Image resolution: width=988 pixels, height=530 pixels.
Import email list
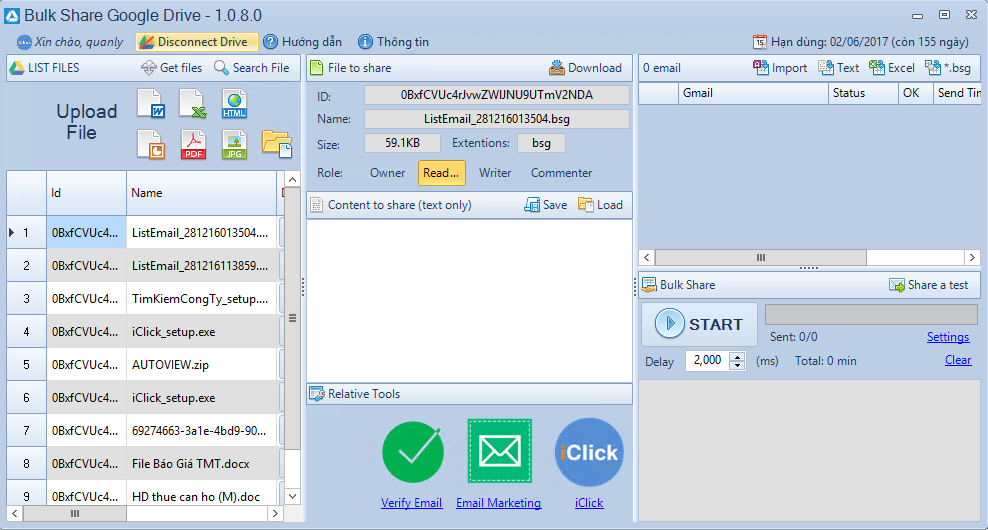click(x=780, y=67)
